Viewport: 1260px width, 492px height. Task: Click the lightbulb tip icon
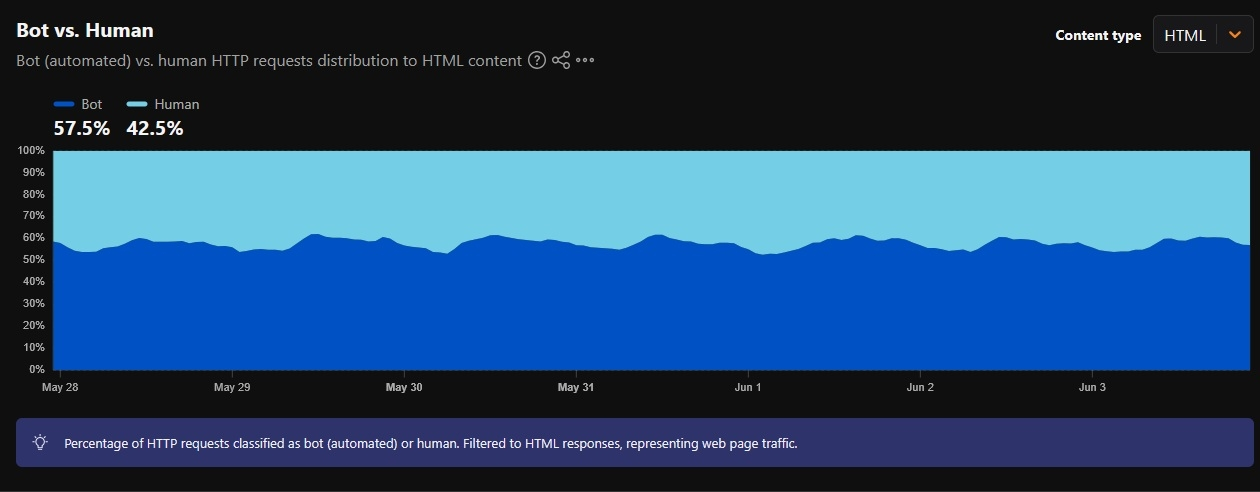coord(40,442)
